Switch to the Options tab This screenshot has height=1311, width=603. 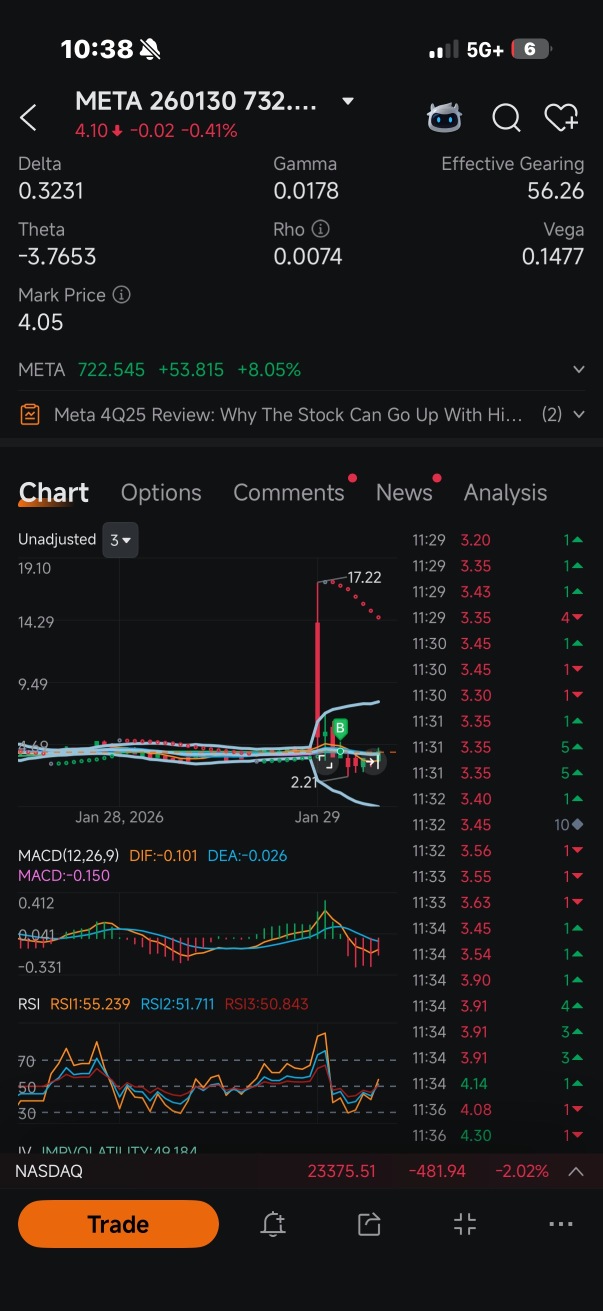pyautogui.click(x=161, y=492)
